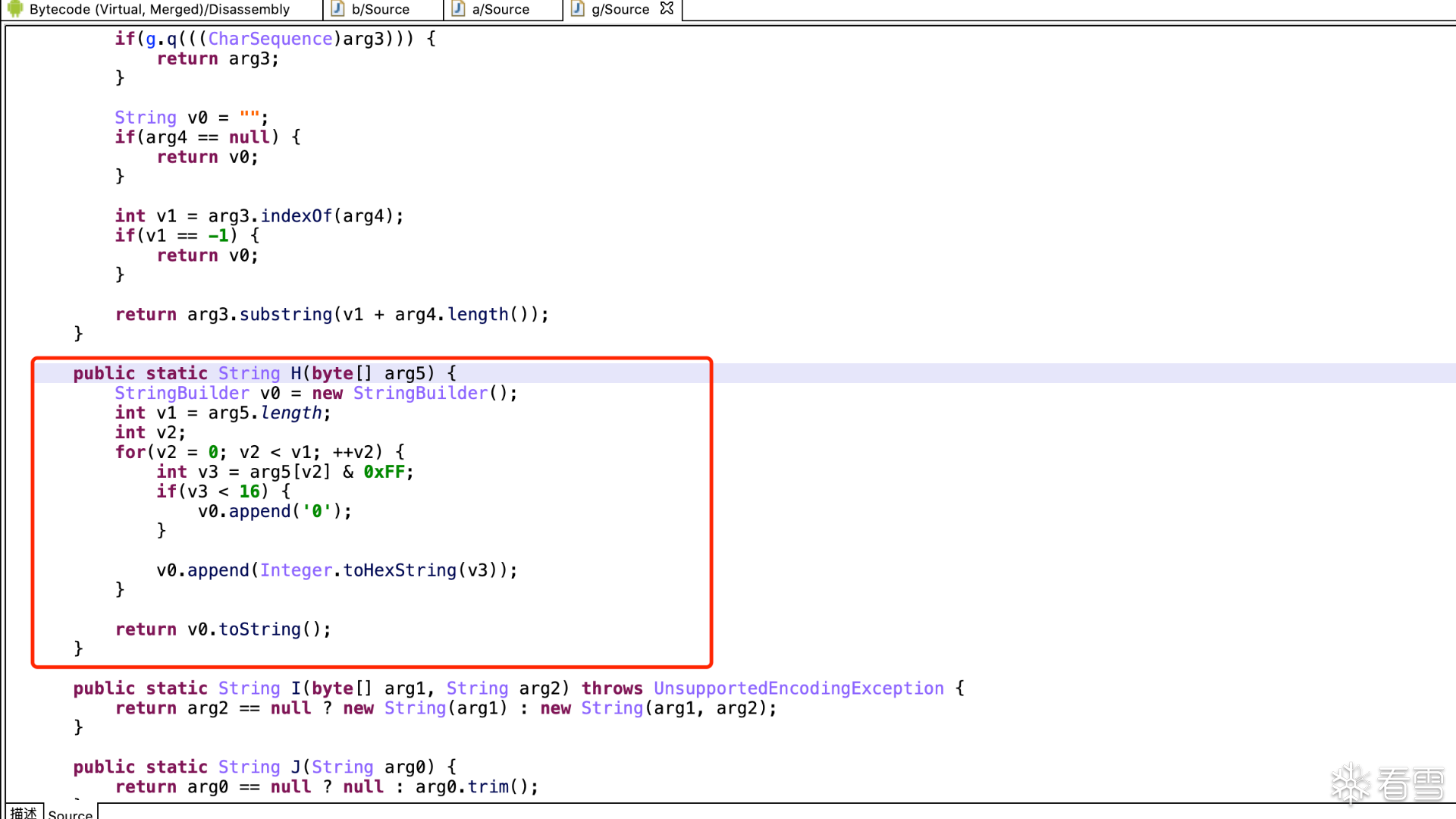Close the g/Source tab with its X
Screen dimensions: 1456x819
point(667,8)
